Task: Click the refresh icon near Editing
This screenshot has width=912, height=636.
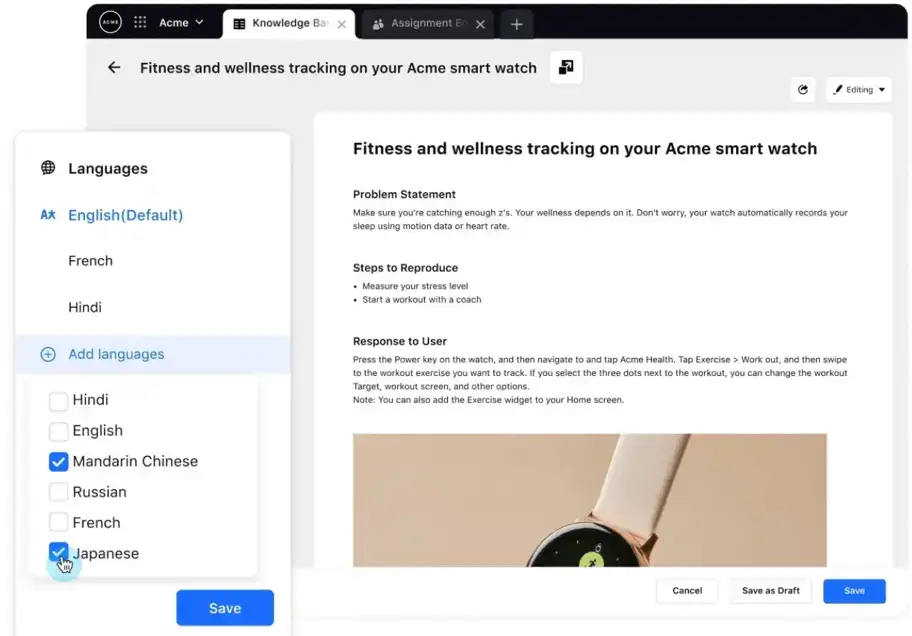Action: point(803,90)
